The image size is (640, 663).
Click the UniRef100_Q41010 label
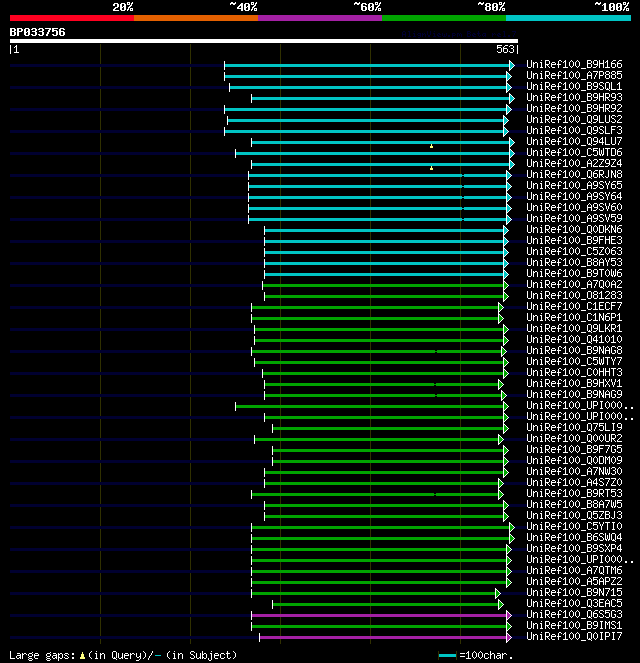574,339
